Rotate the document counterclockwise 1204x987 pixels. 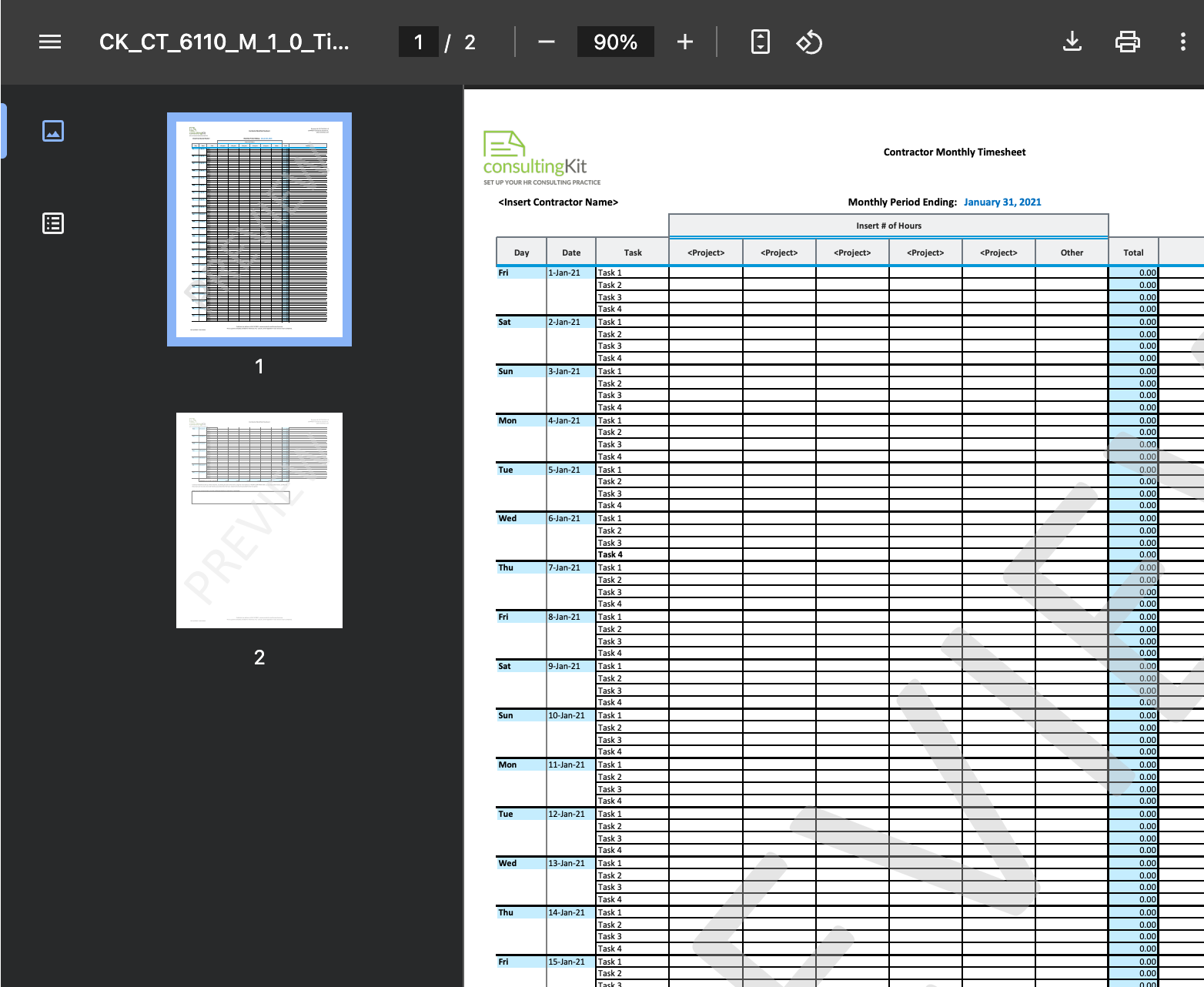pyautogui.click(x=809, y=42)
